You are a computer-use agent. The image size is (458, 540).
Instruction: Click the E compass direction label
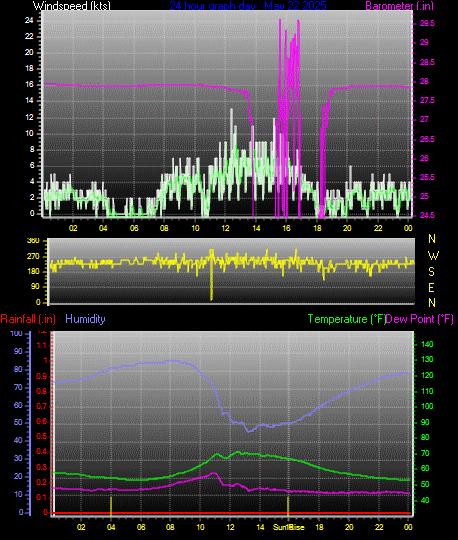431,288
